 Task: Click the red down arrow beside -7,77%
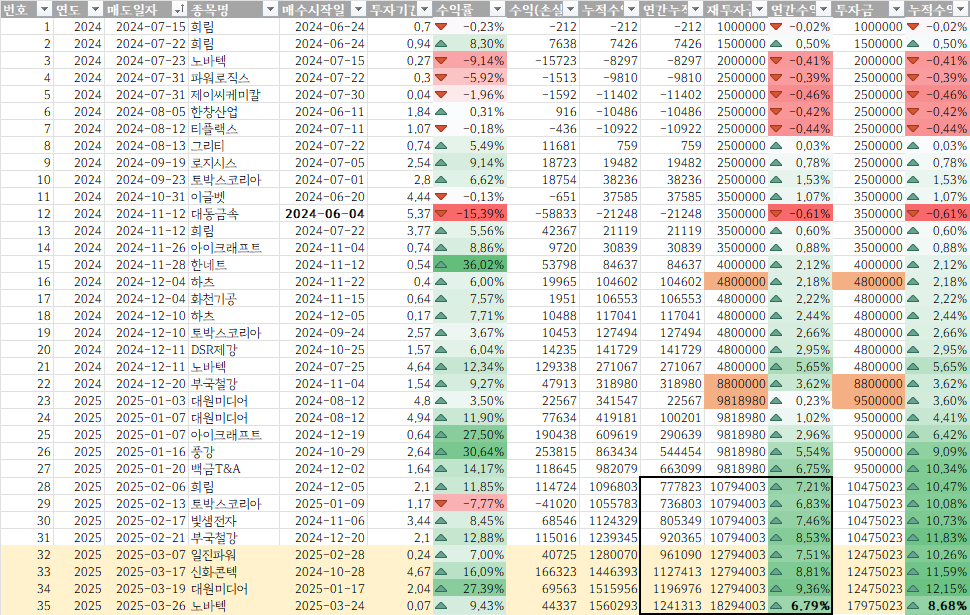point(441,504)
